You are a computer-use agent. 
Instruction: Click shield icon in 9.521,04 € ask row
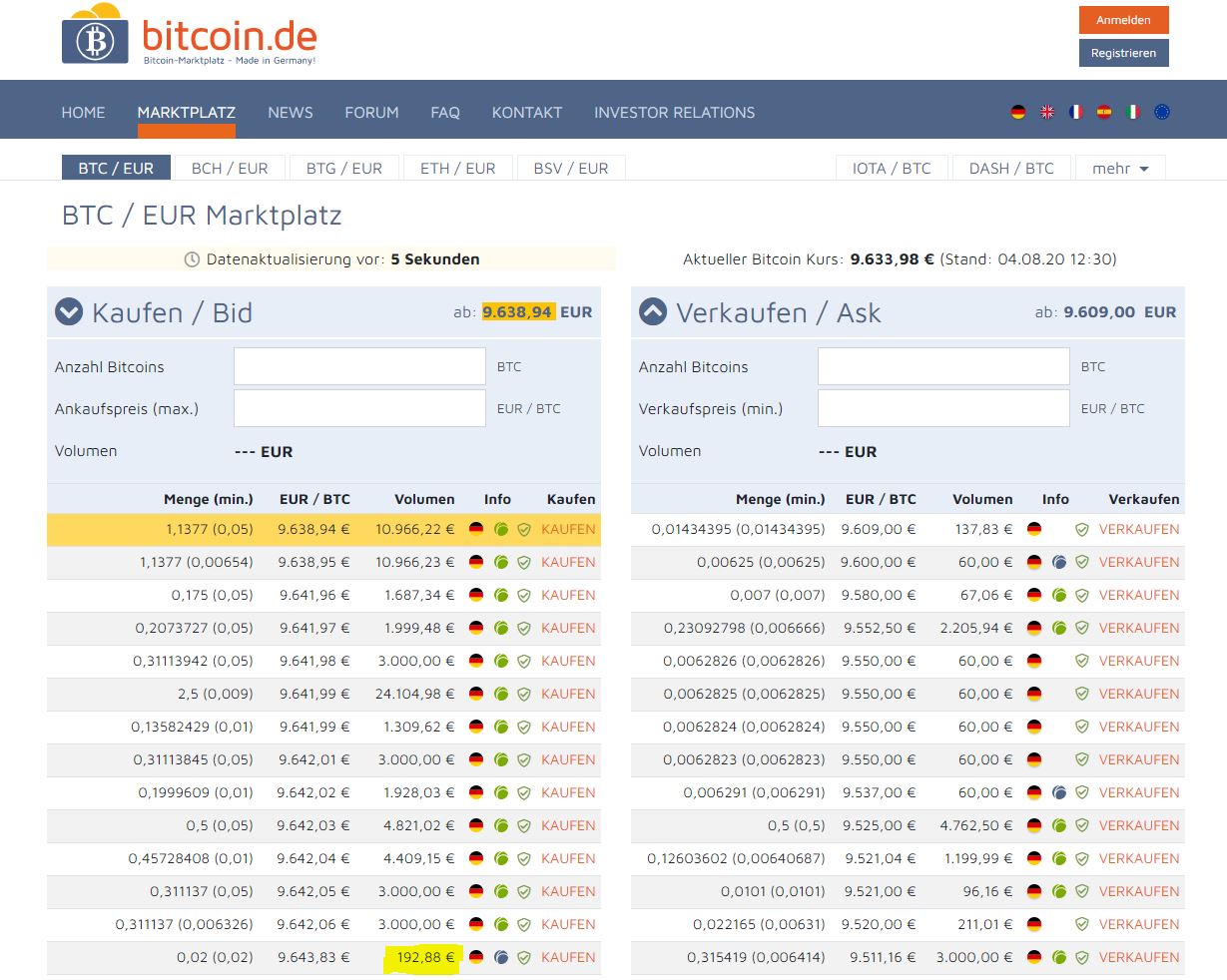[x=1082, y=858]
